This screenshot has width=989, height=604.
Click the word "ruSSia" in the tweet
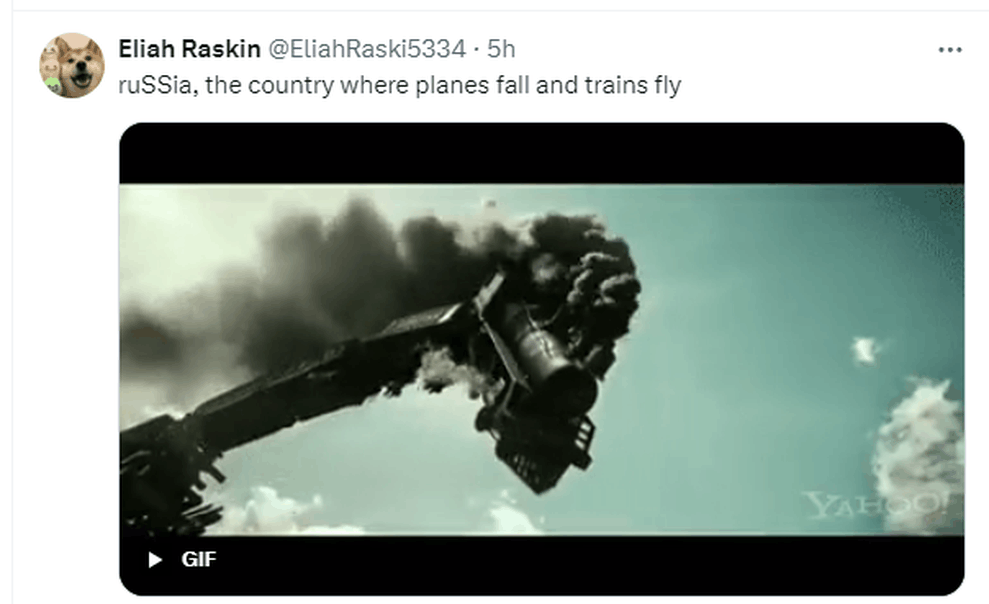(x=152, y=85)
